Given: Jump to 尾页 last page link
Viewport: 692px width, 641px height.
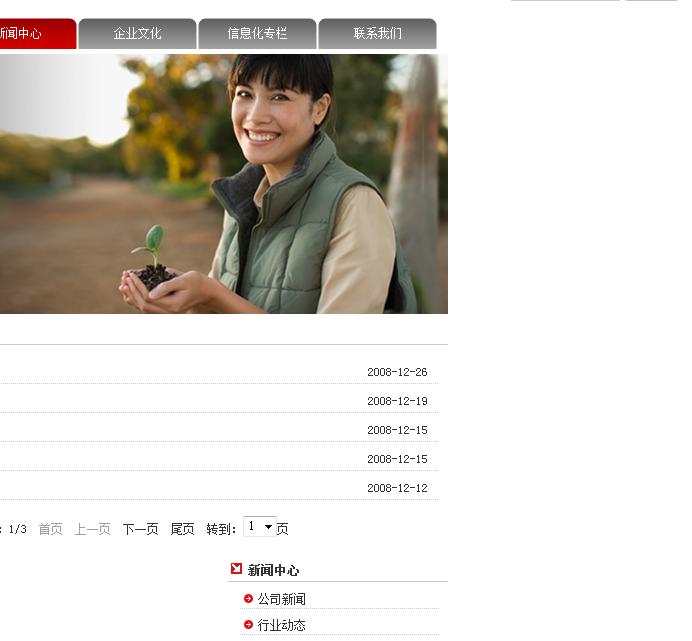Looking at the screenshot, I should point(182,529).
